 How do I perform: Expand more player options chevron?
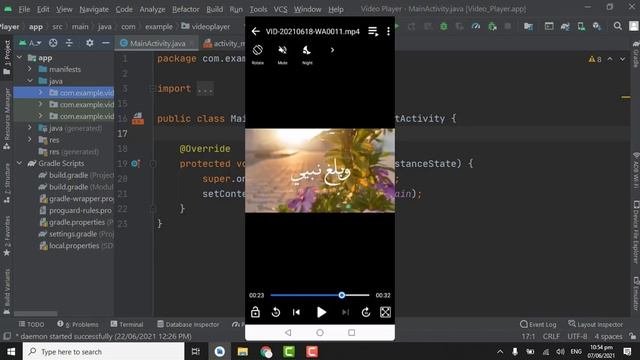[332, 50]
